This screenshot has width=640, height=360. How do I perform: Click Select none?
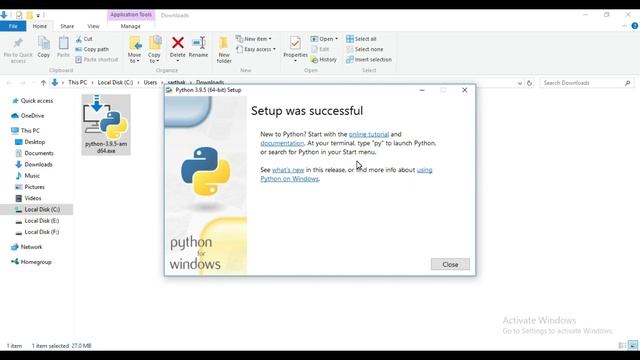click(x=364, y=49)
